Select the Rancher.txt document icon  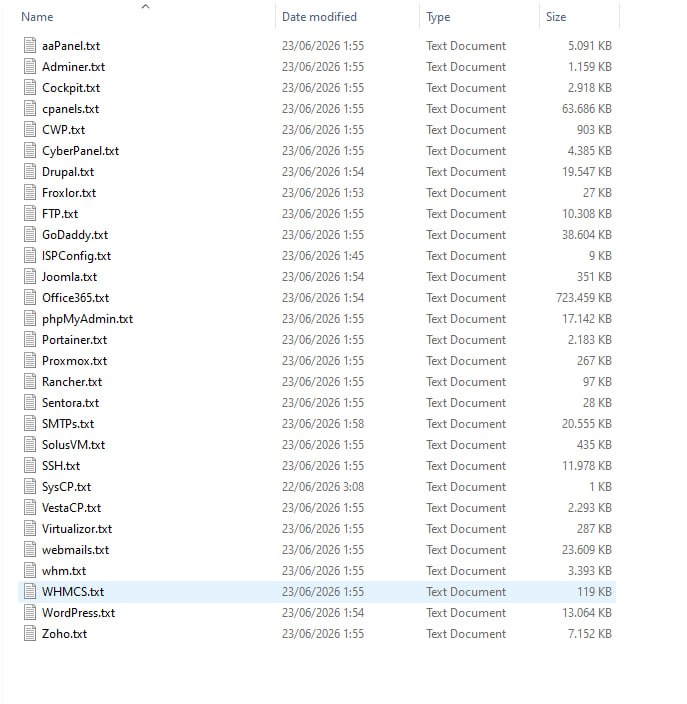pos(30,381)
